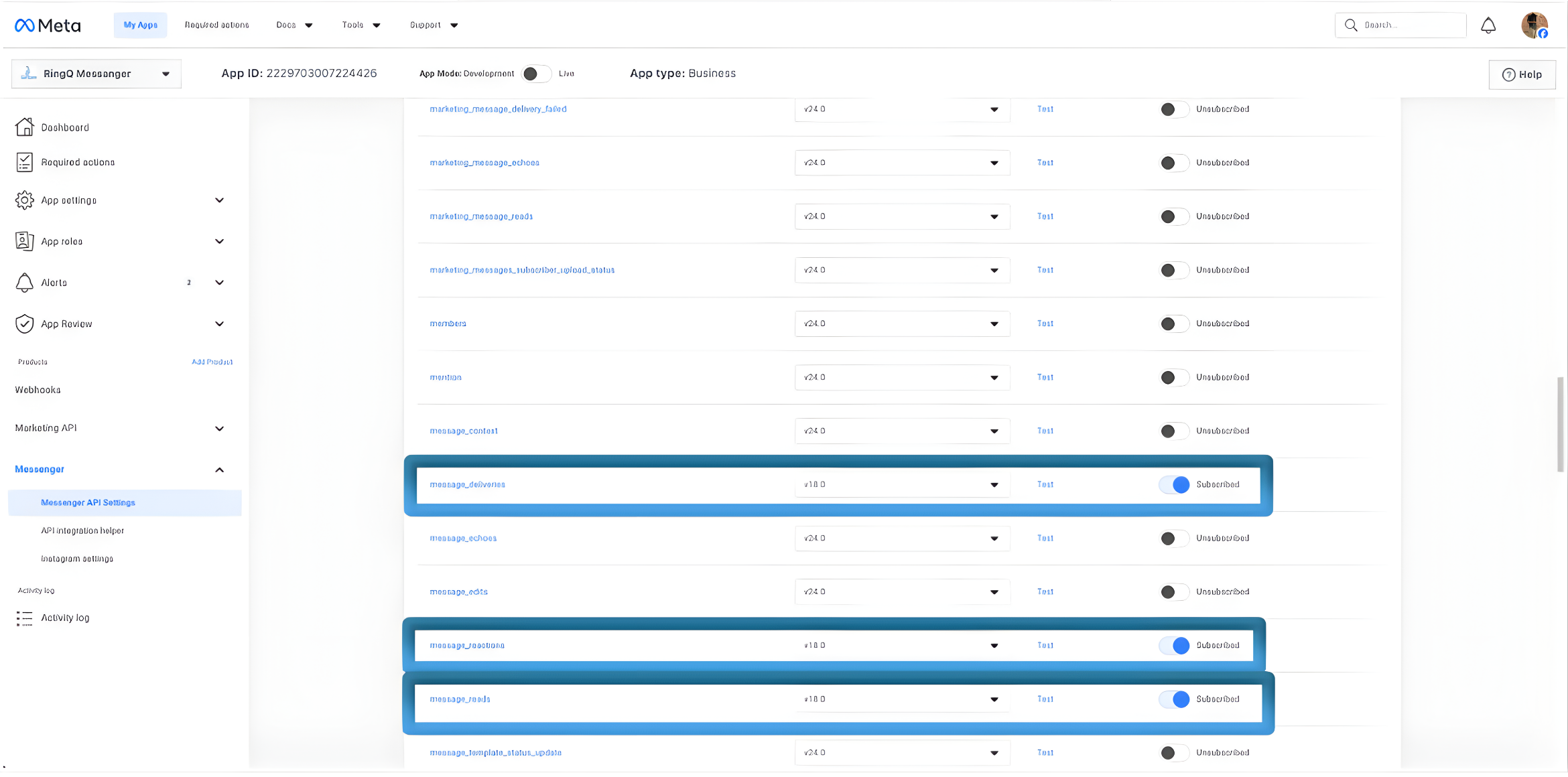1568x777 pixels.
Task: Unsubscribe the message_deliveries toggle
Action: pos(1174,484)
